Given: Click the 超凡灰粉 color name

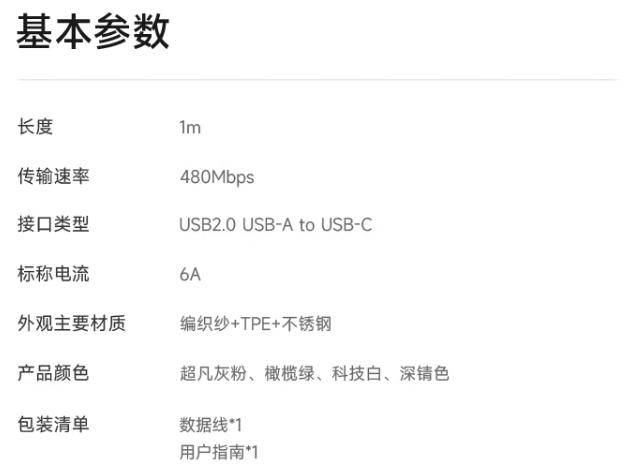Looking at the screenshot, I should pos(214,373).
